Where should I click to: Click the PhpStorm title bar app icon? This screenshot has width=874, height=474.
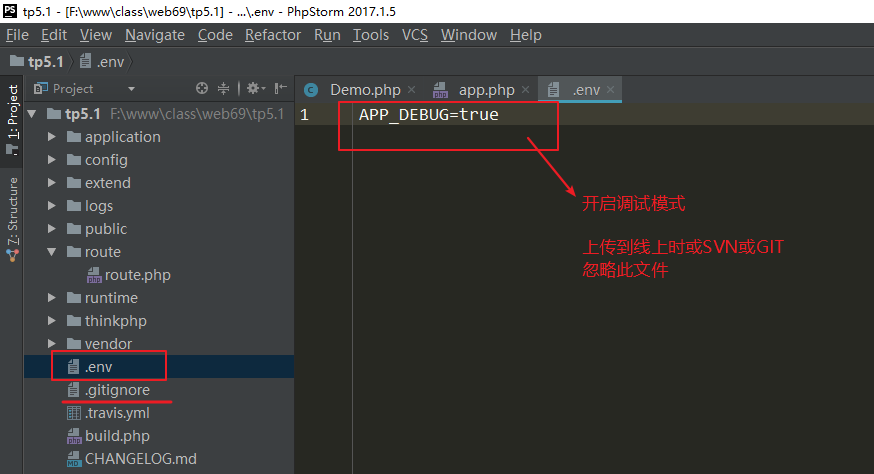9,11
